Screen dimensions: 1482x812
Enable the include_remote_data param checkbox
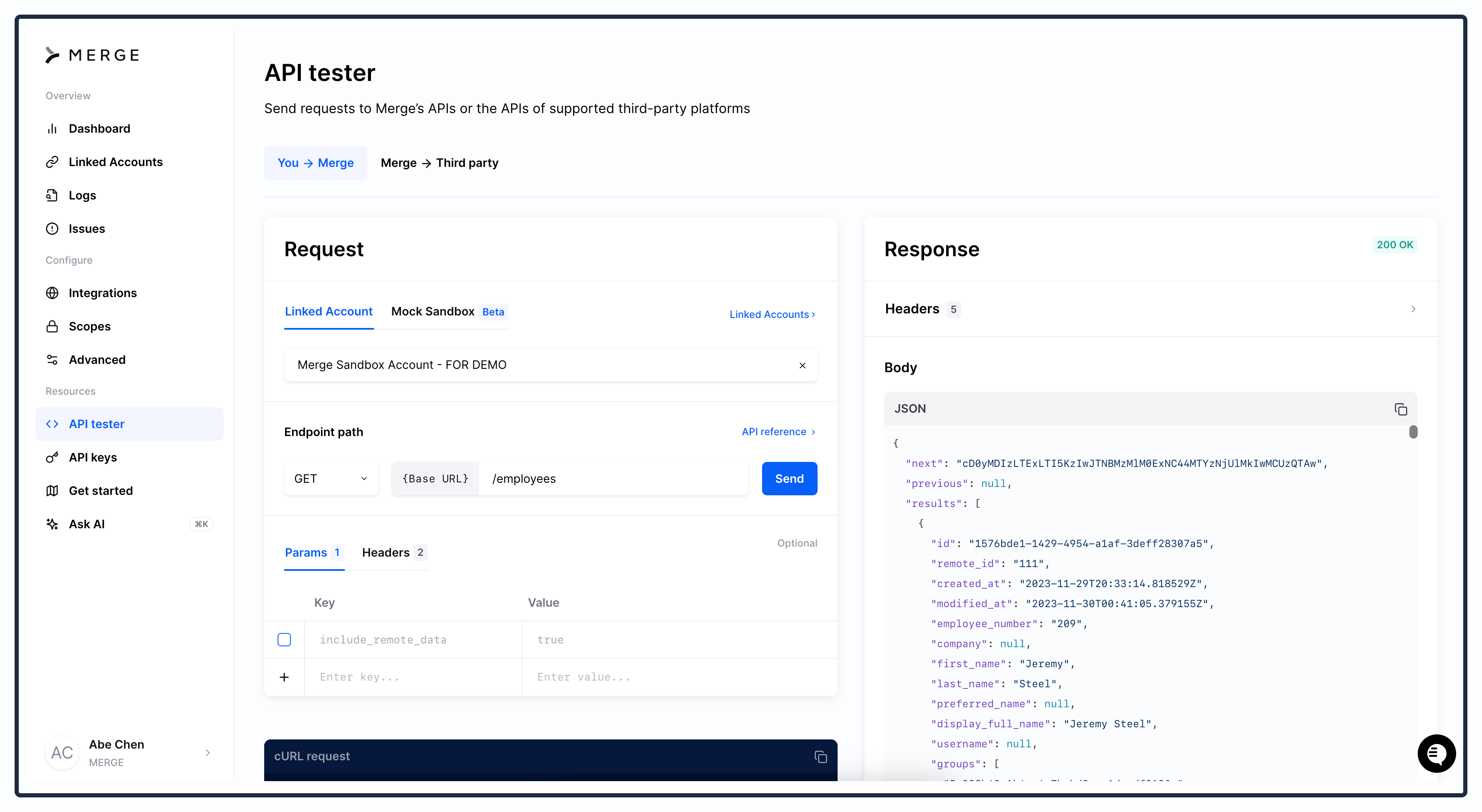tap(284, 640)
